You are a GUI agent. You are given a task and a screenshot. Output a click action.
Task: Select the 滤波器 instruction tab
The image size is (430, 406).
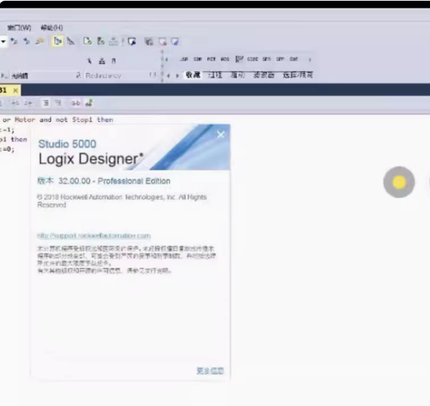264,75
